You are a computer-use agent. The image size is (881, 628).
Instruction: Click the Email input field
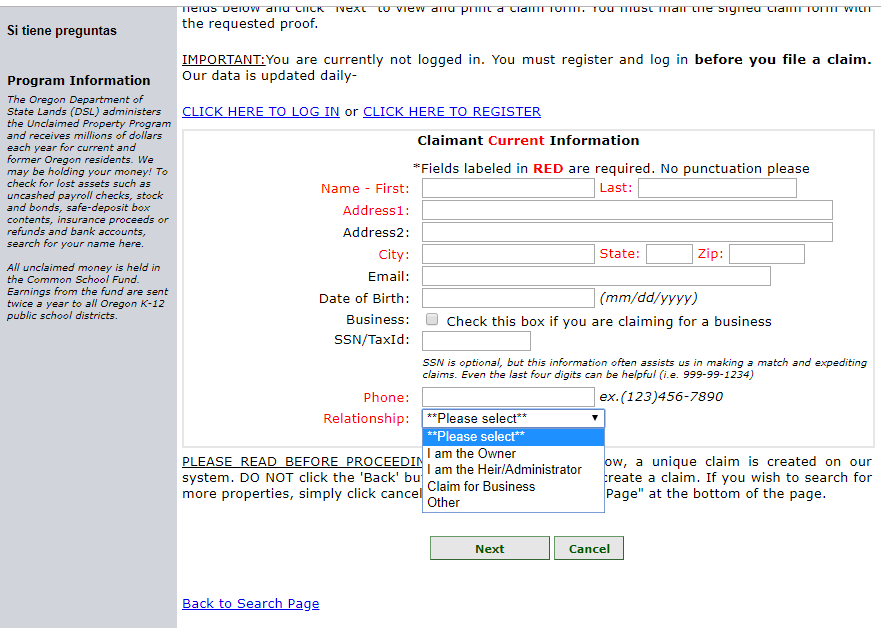click(597, 275)
